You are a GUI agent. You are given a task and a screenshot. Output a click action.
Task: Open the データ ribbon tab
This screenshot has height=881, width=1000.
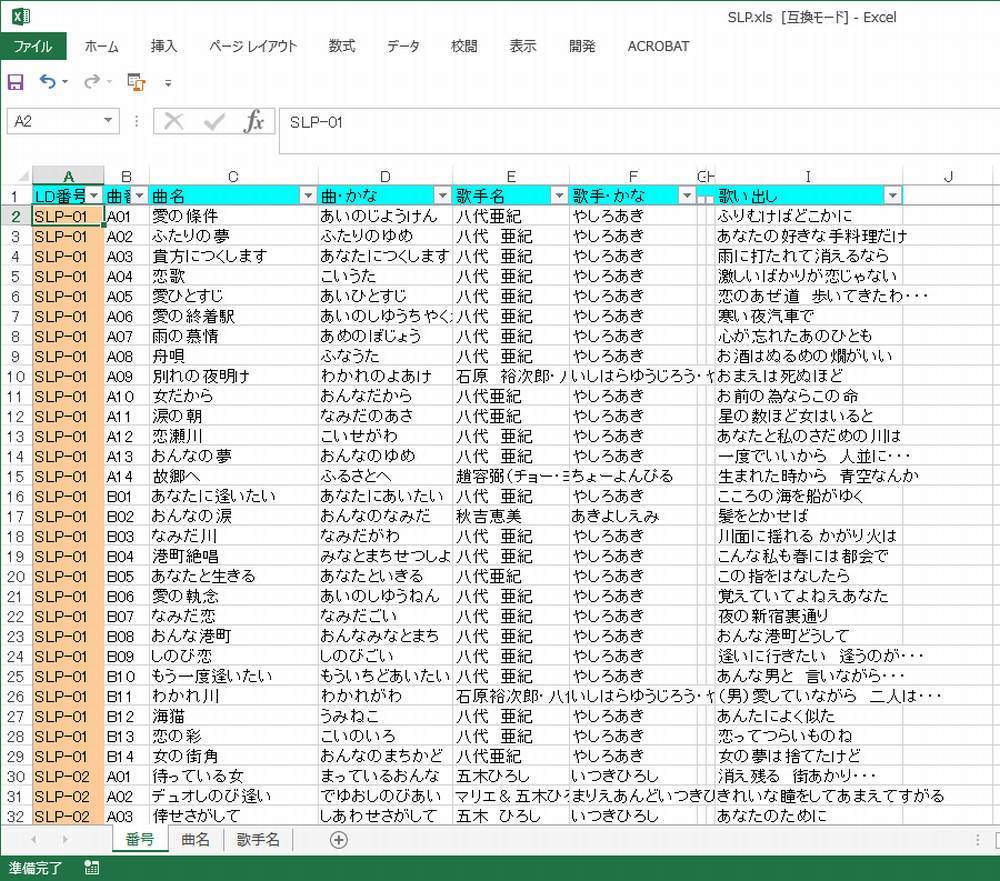(x=403, y=46)
